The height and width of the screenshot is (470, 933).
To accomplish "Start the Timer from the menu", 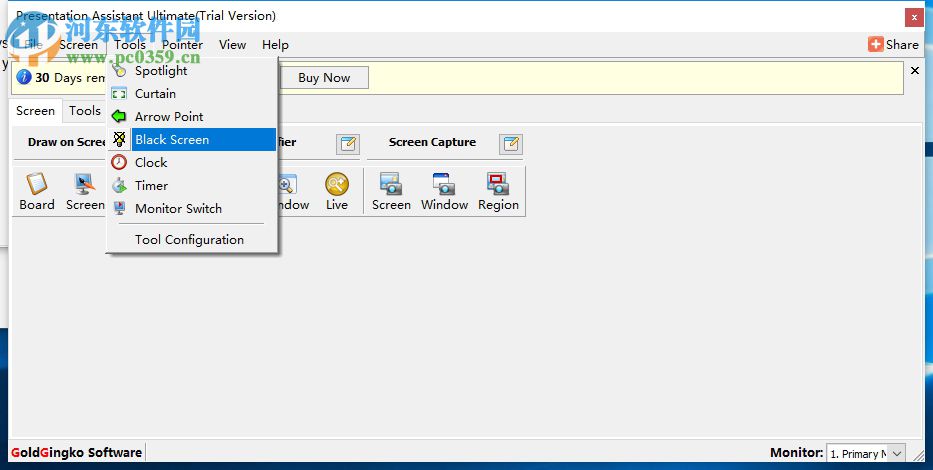I will [x=192, y=186].
